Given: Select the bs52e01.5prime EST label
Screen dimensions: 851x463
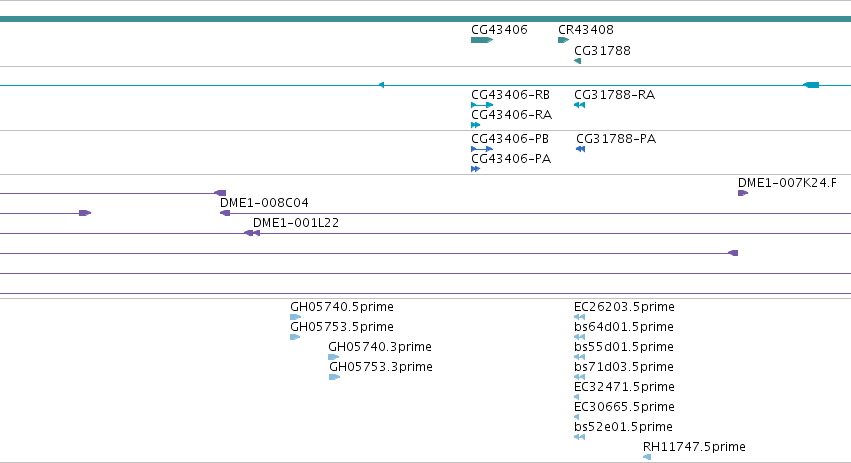Looking at the screenshot, I should point(623,427).
